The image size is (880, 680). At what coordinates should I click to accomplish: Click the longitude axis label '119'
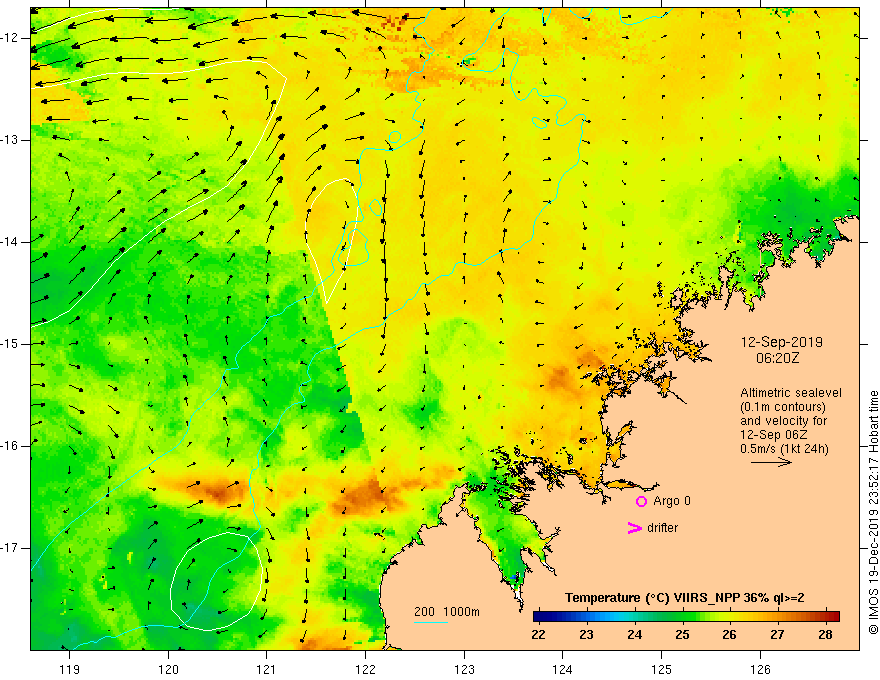[70, 669]
